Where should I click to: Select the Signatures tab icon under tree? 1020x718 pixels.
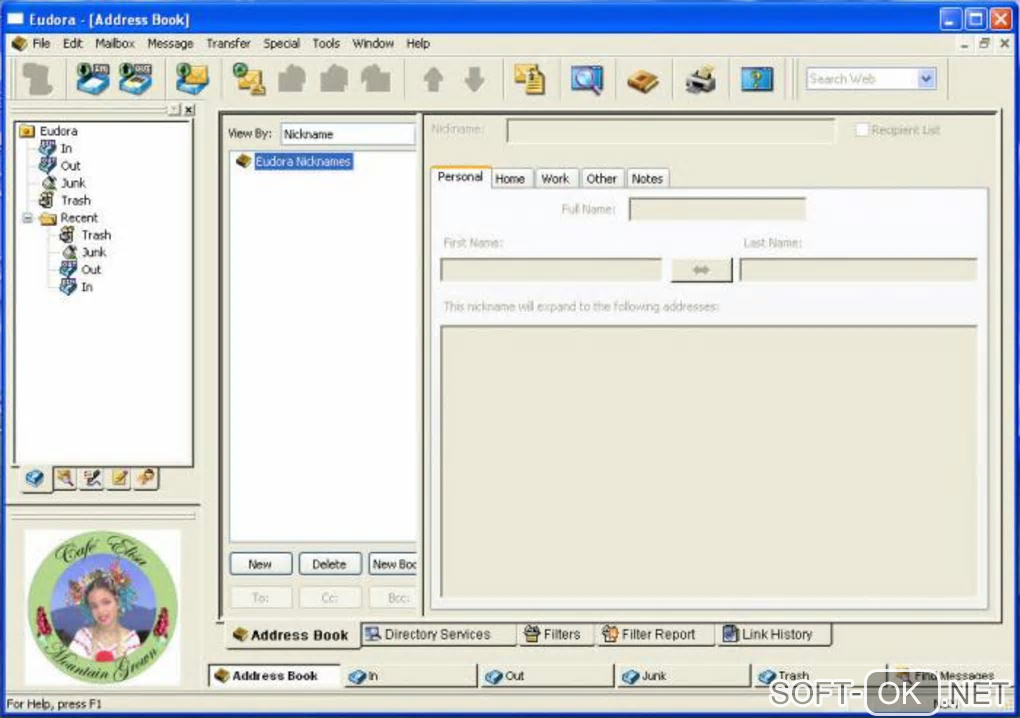point(92,479)
